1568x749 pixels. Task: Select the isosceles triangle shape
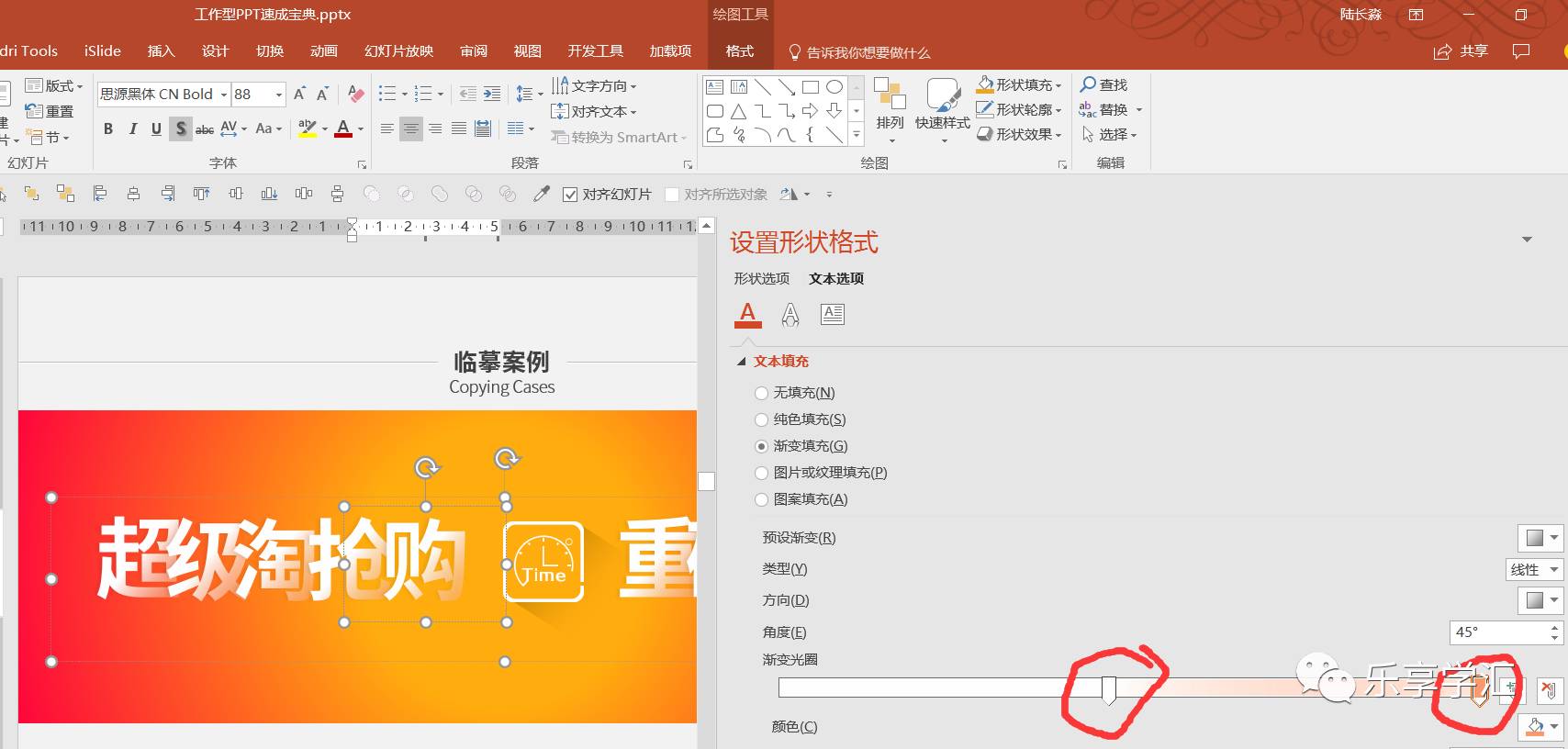tap(739, 111)
